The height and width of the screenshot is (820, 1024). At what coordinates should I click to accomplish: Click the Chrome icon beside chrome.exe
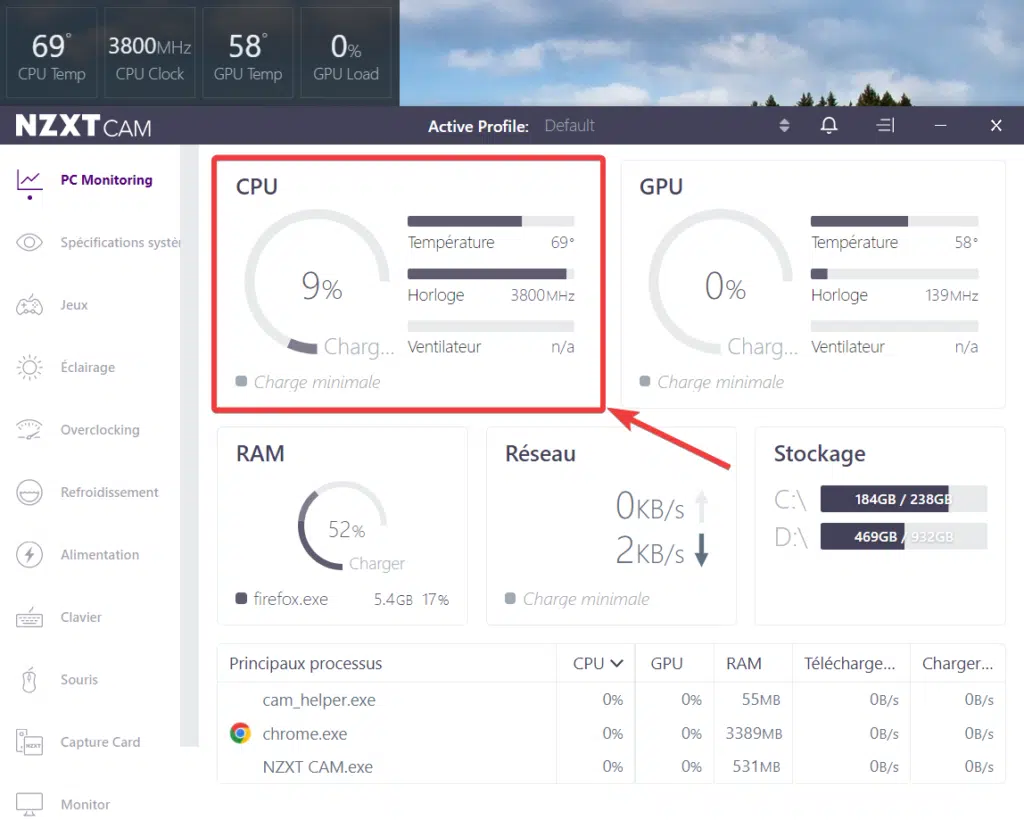click(x=240, y=733)
